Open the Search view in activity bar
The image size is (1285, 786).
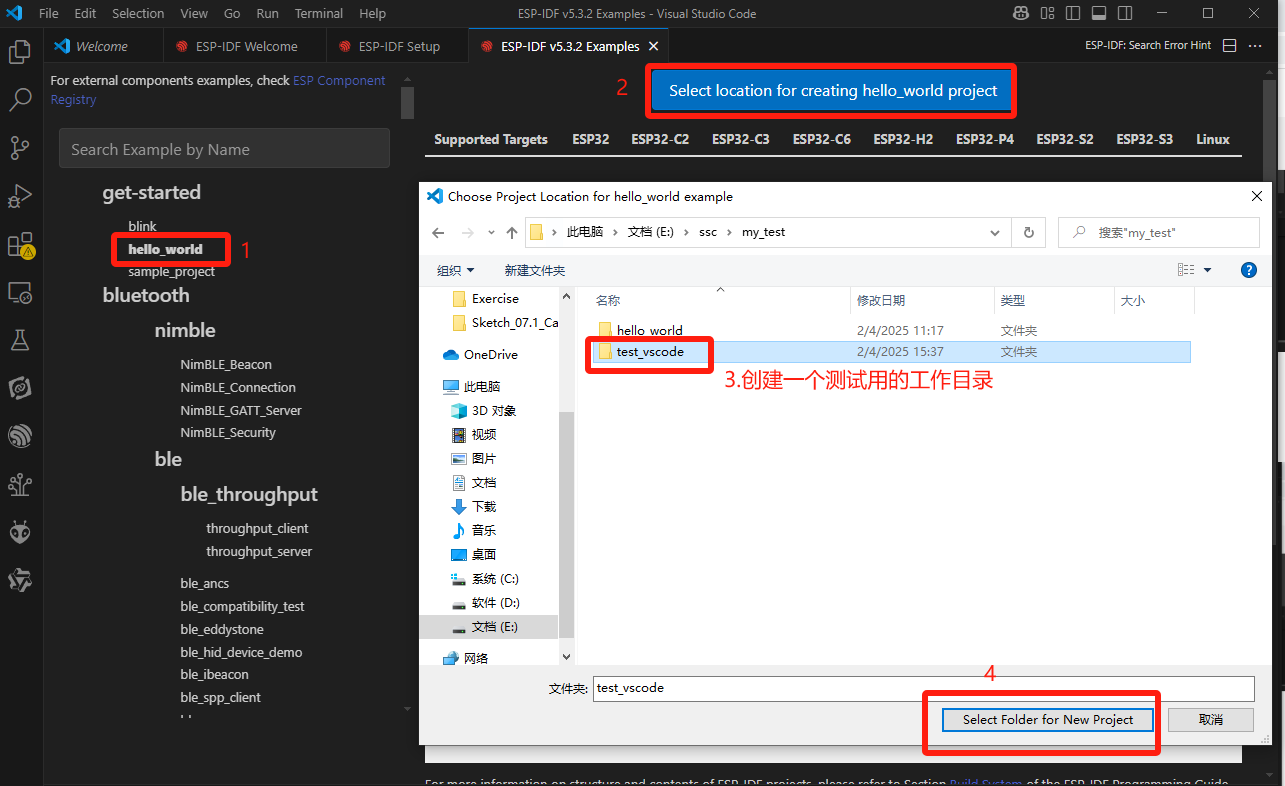(x=20, y=100)
